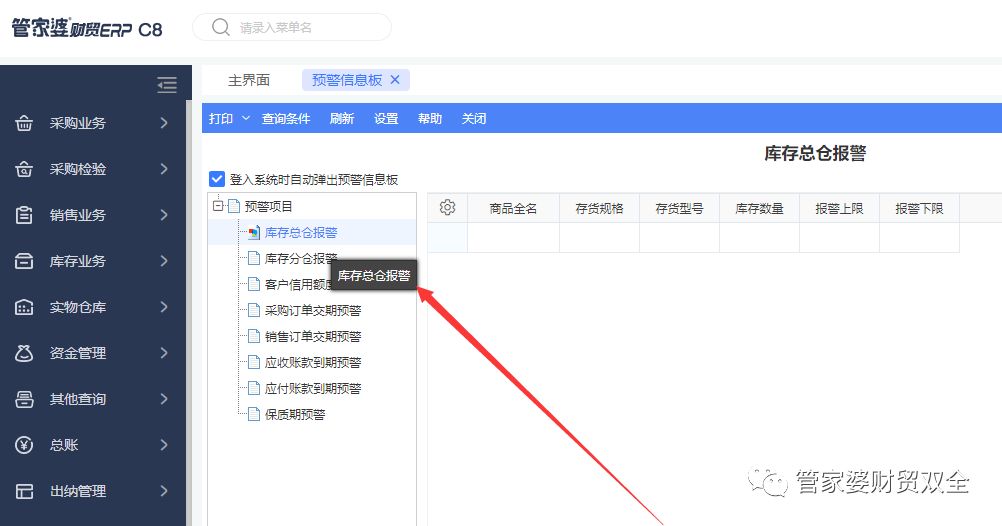The height and width of the screenshot is (526, 1002).
Task: Expand the 出纳管理 submenu chevron
Action: [164, 491]
